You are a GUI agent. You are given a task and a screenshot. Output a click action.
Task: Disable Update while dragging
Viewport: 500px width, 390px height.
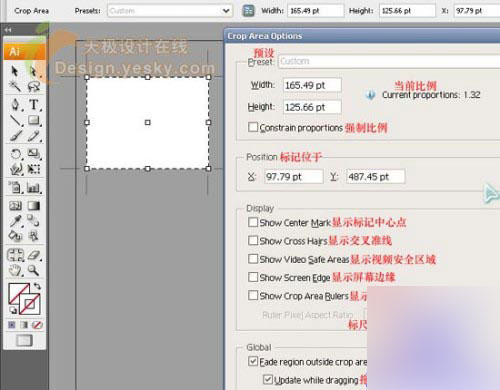pos(268,379)
